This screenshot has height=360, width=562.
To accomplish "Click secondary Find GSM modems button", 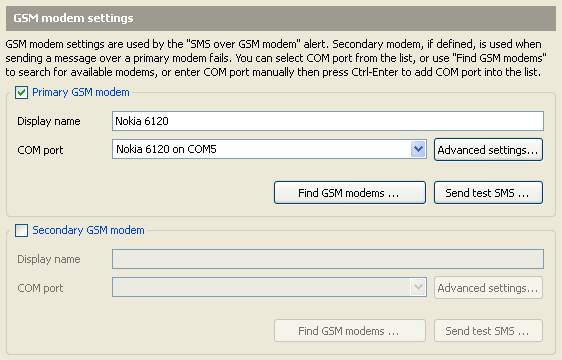I will pos(350,331).
